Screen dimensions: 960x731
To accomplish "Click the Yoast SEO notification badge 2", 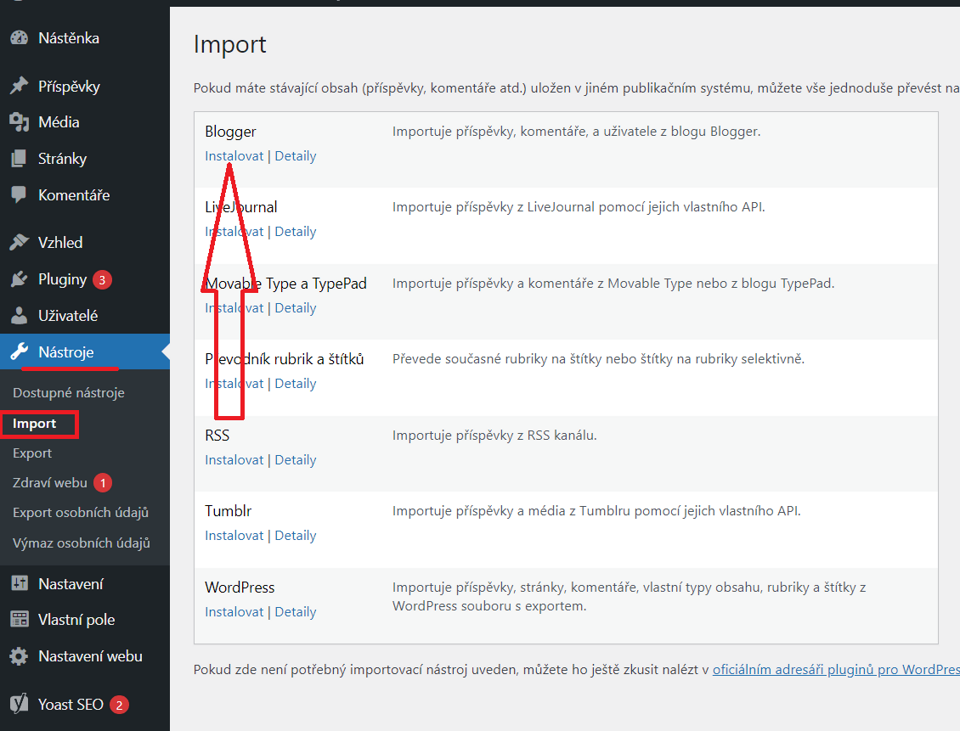I will click(119, 705).
